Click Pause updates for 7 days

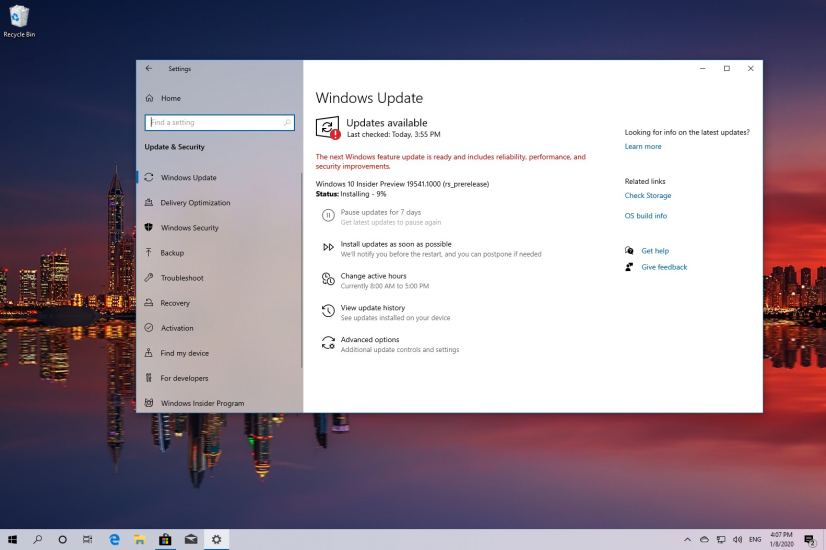pyautogui.click(x=381, y=212)
